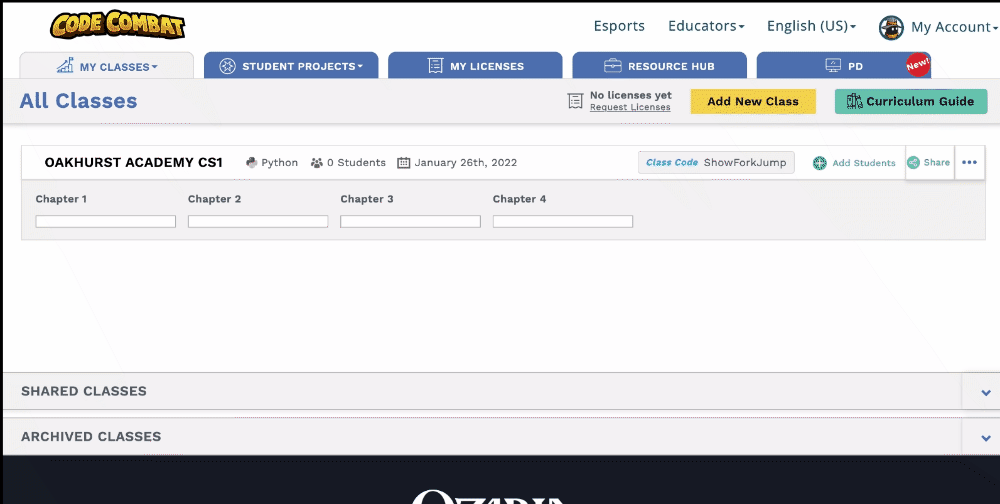
Task: Open the My Account dropdown
Action: [953, 27]
